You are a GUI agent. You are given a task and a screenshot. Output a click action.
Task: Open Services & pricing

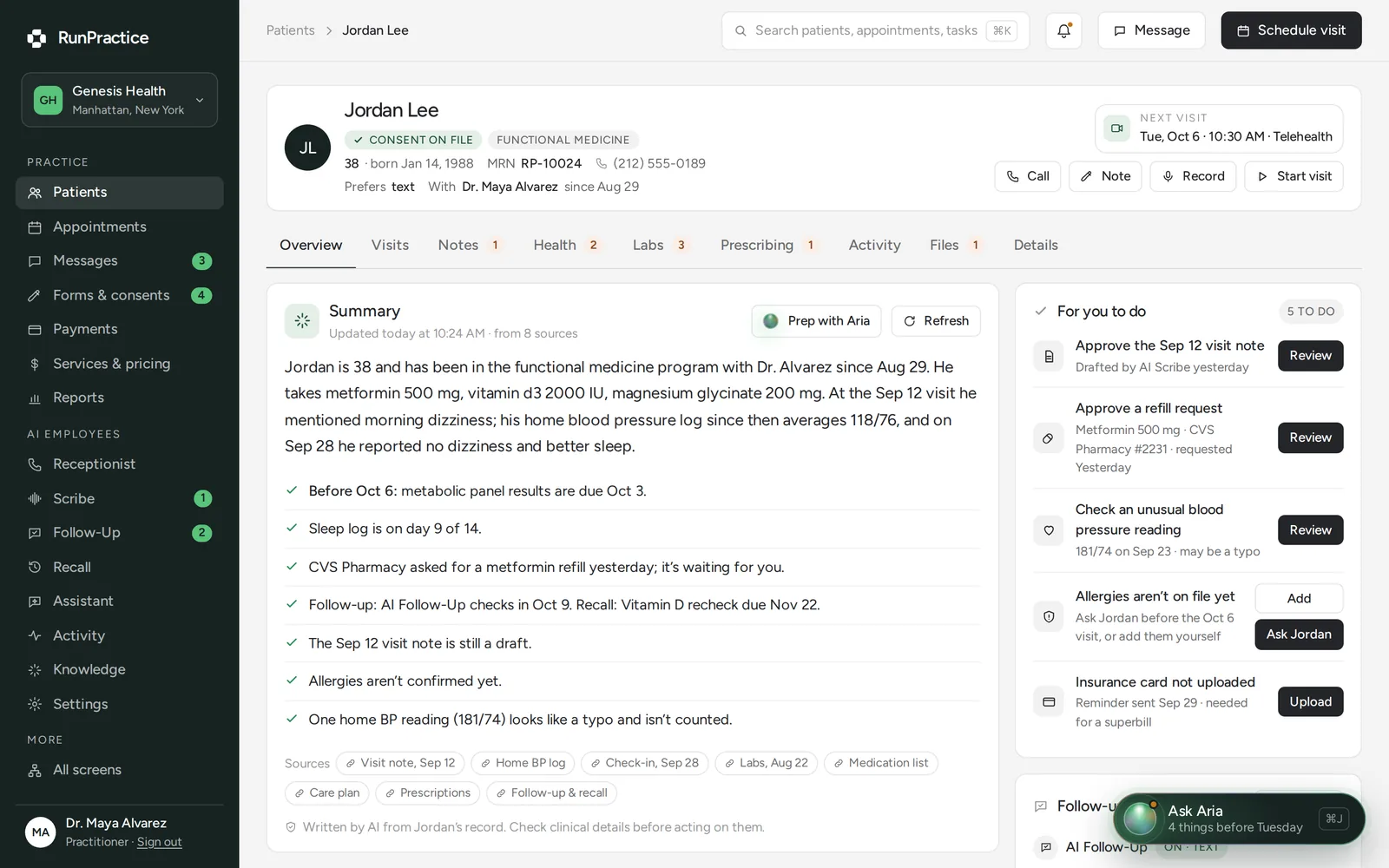click(119, 364)
